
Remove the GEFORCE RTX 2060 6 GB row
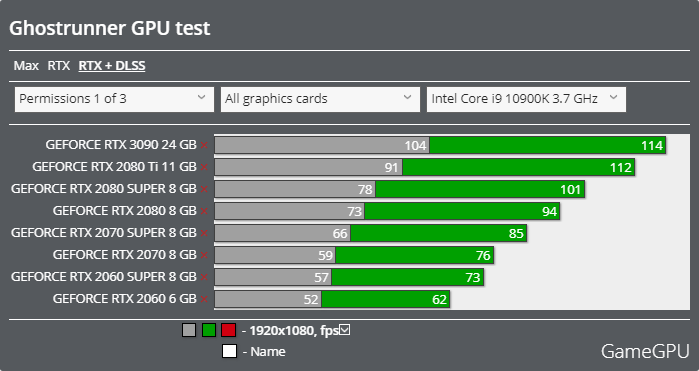[204, 299]
